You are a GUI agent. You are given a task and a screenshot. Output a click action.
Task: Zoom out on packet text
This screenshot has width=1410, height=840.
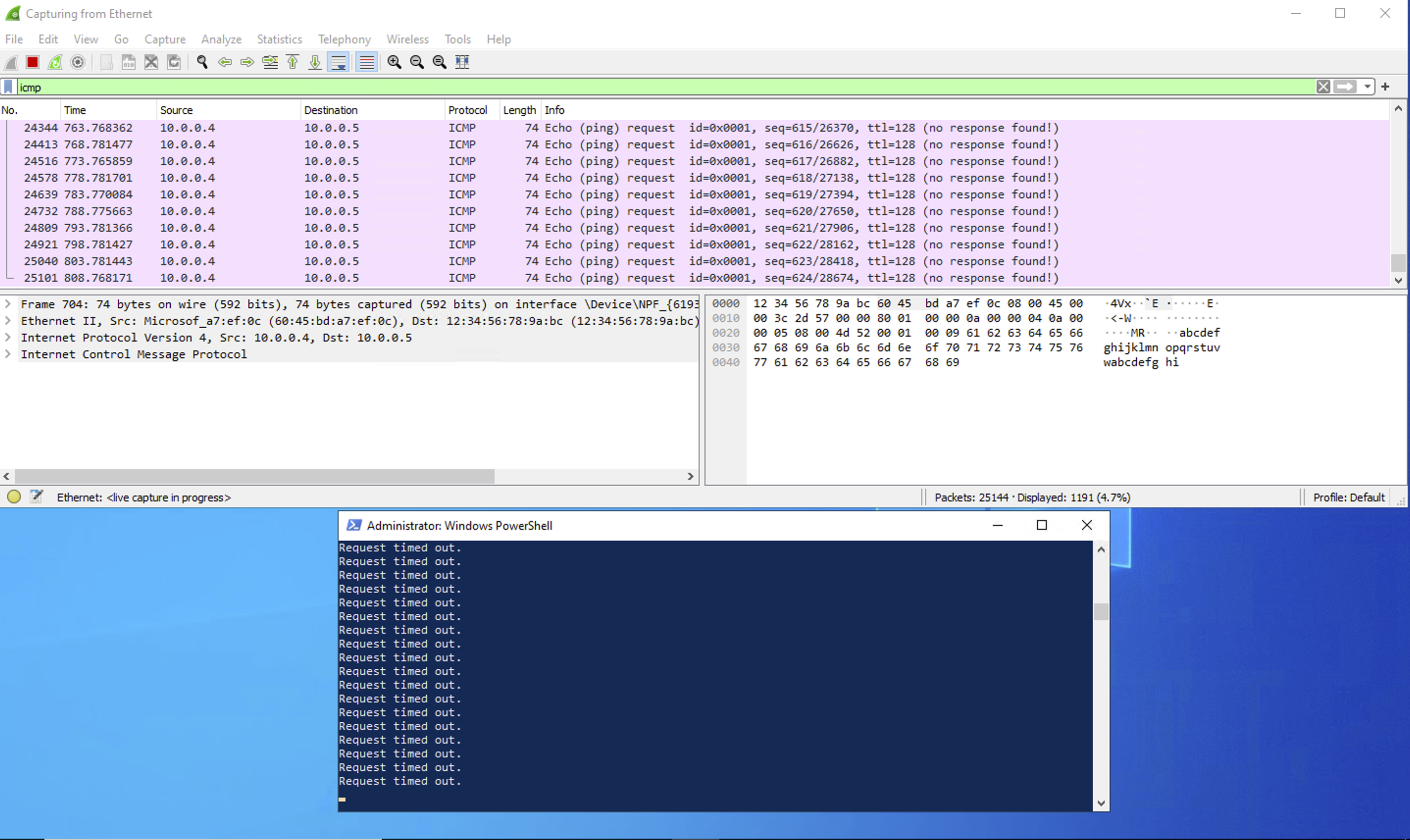(x=417, y=62)
